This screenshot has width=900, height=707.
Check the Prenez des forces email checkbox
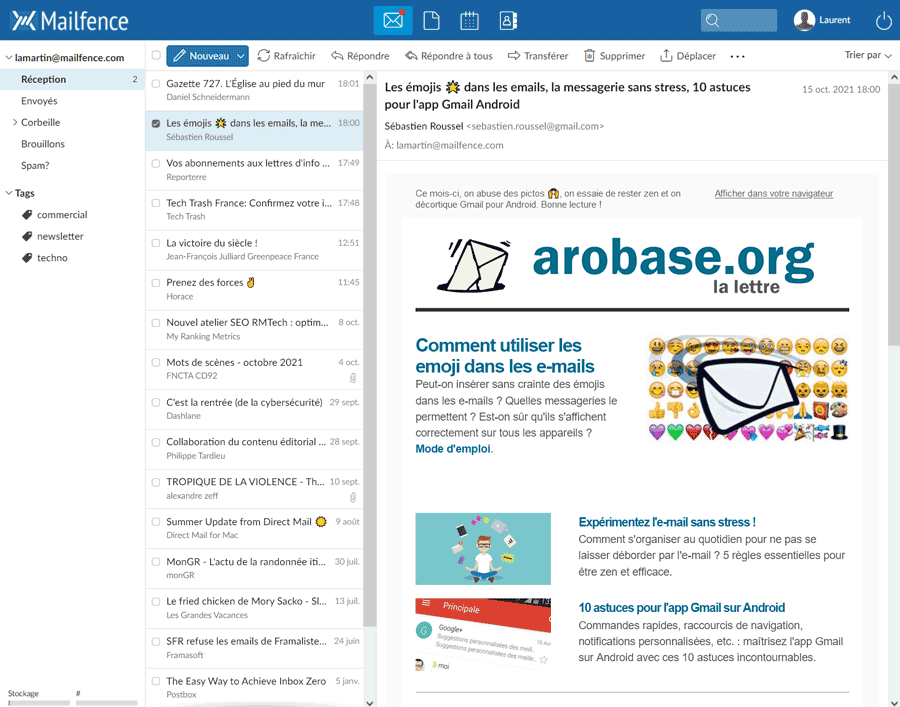(156, 283)
